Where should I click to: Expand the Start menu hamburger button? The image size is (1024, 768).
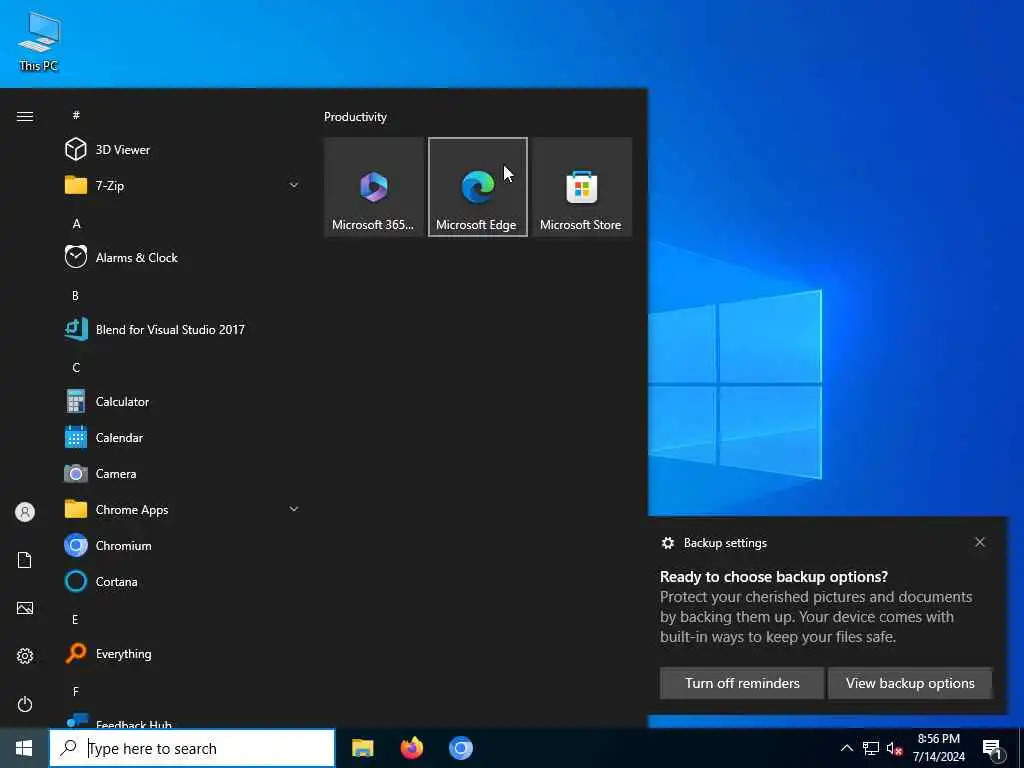(x=25, y=116)
